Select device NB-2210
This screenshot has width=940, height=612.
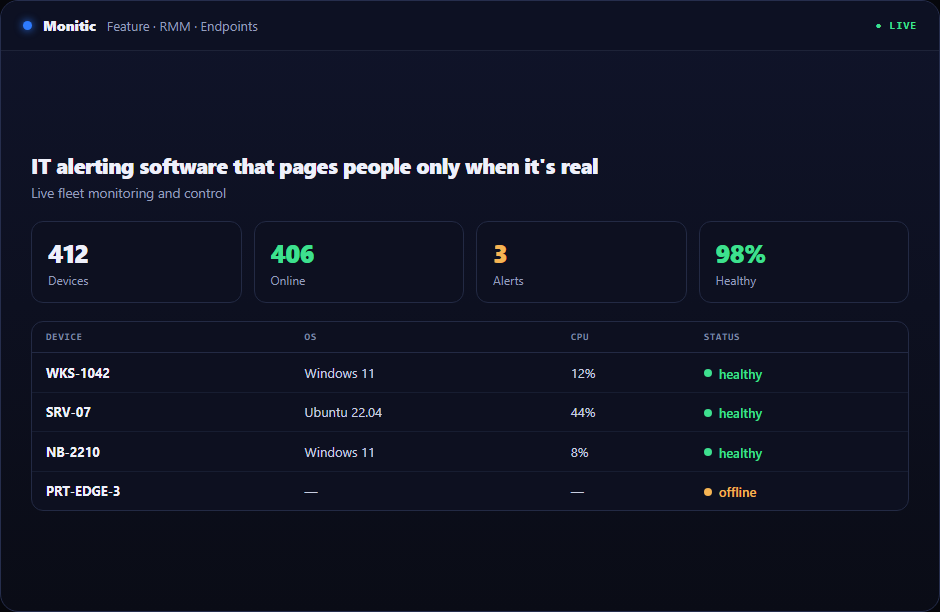click(x=73, y=453)
